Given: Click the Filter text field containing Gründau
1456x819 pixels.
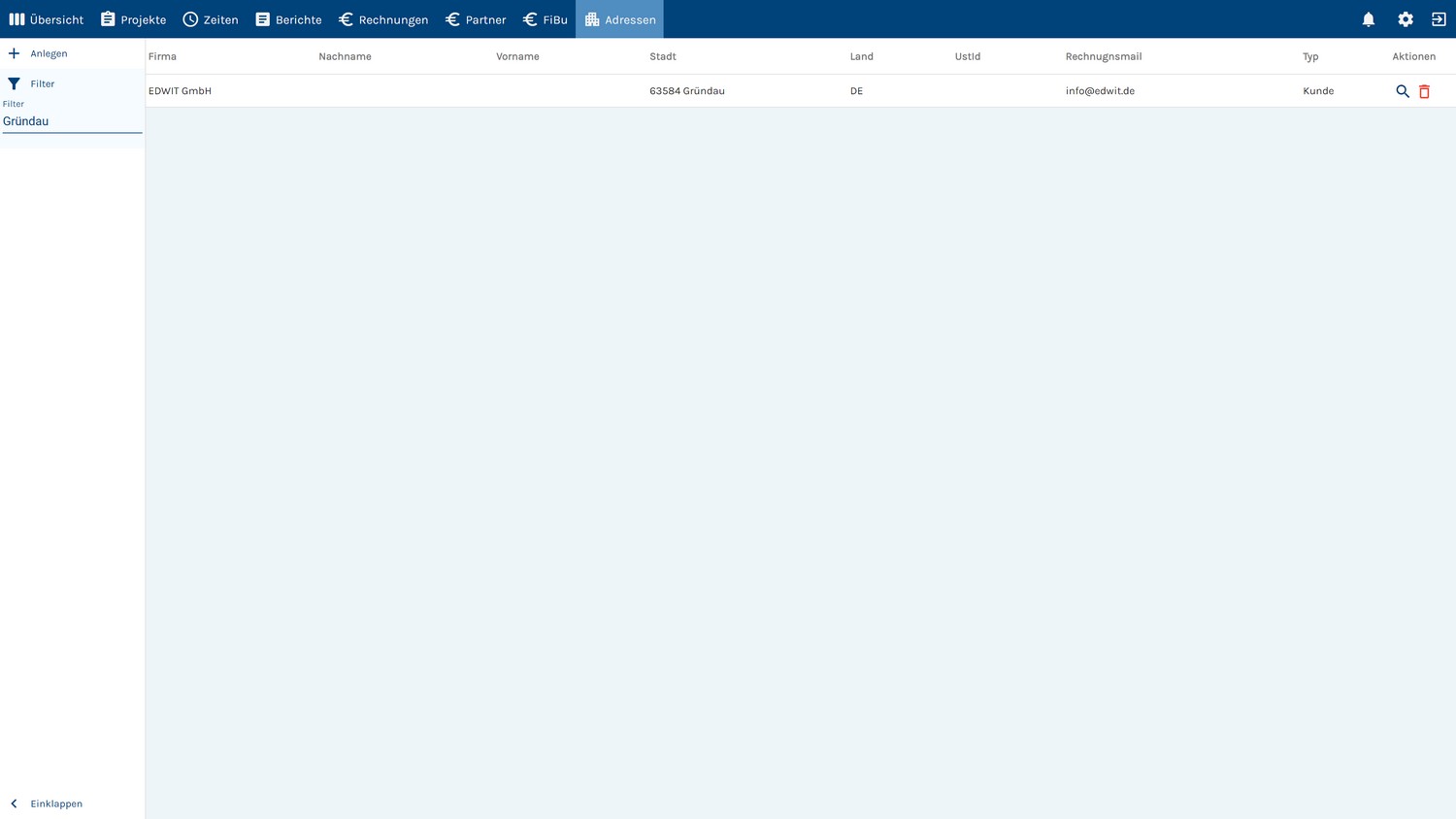Looking at the screenshot, I should [x=72, y=121].
